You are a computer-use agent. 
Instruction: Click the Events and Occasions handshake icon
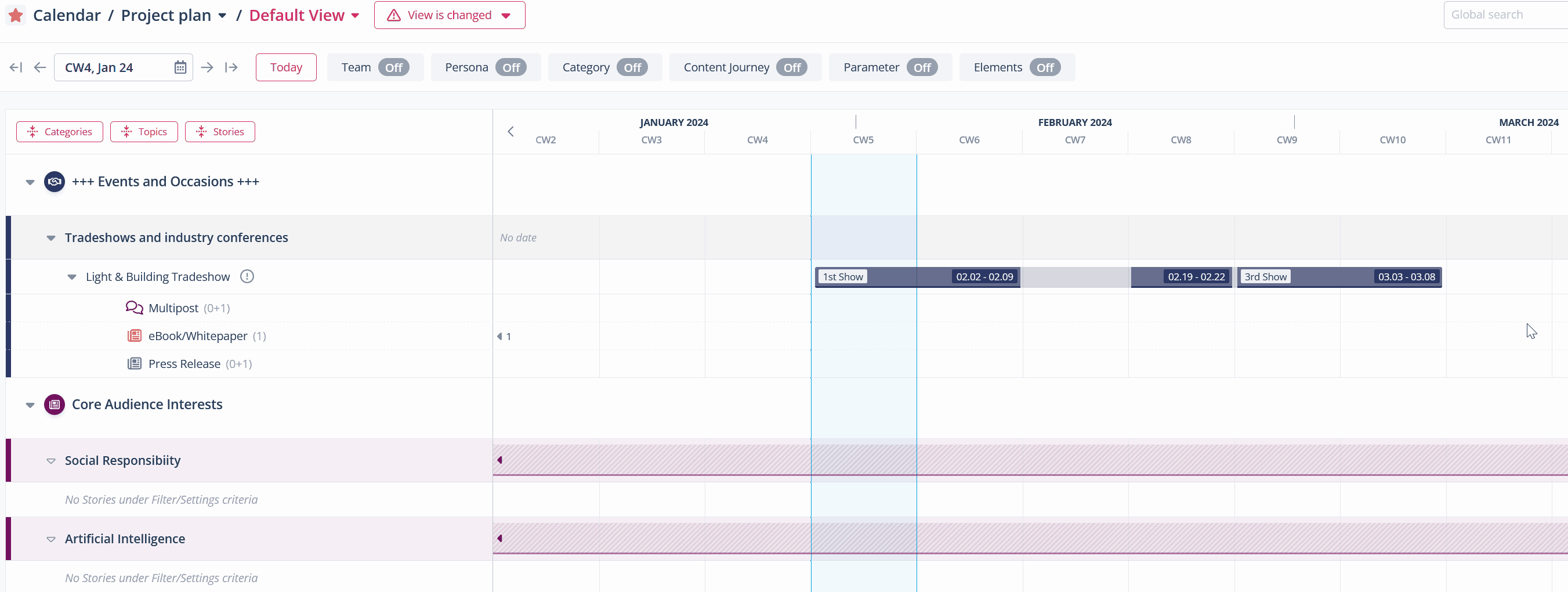click(x=54, y=182)
